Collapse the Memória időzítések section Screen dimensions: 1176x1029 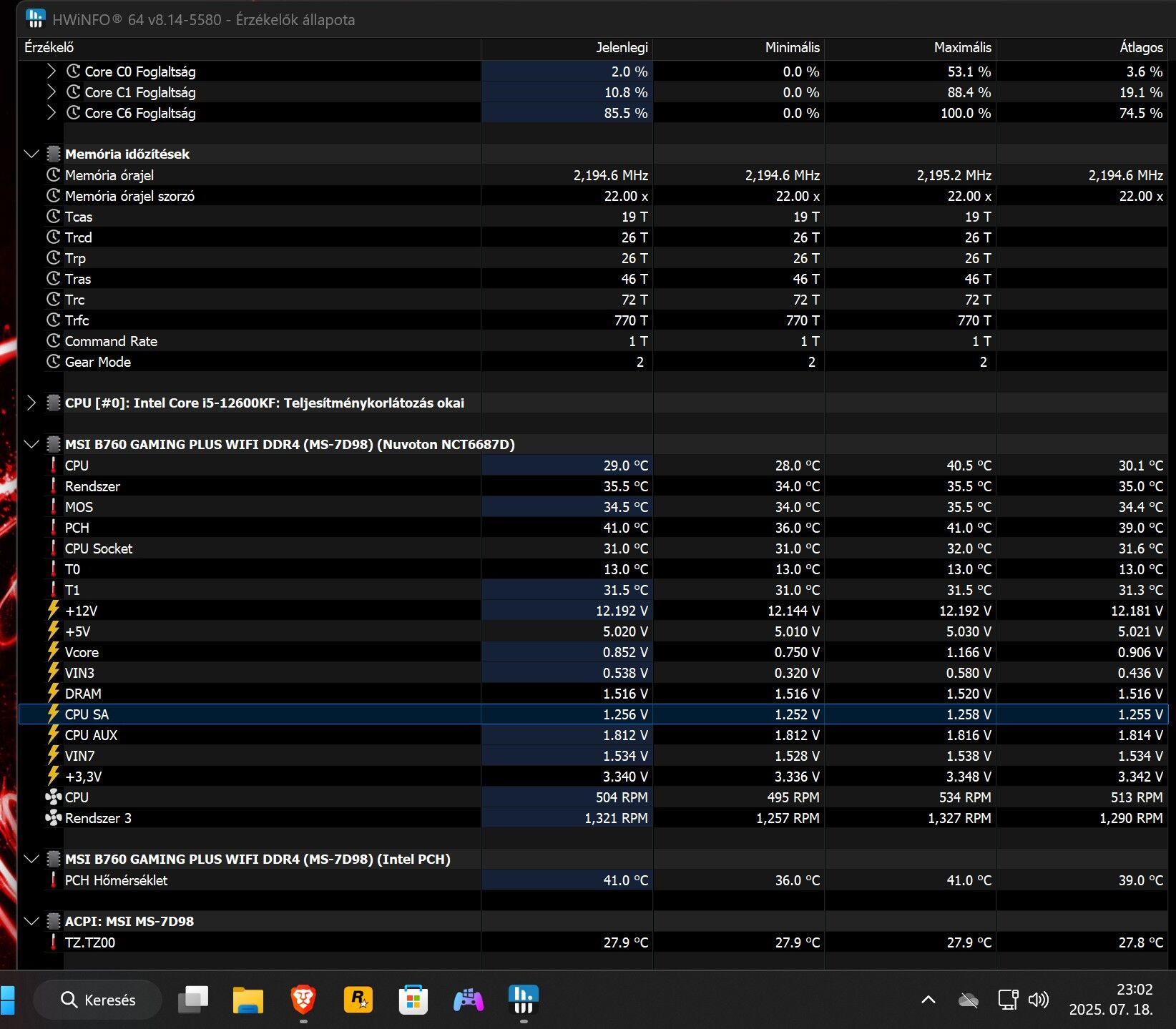pos(31,154)
